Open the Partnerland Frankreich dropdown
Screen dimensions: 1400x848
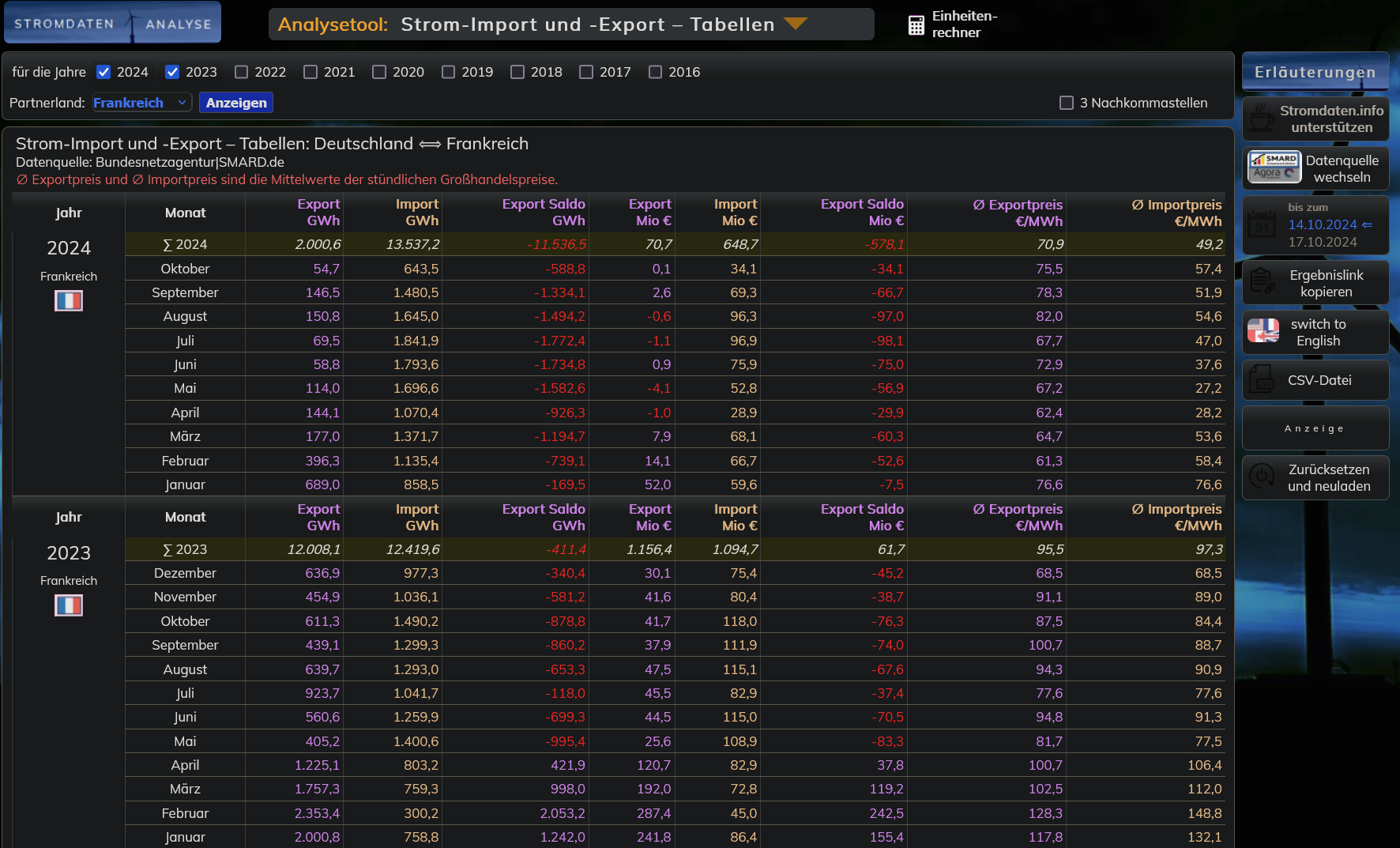141,103
